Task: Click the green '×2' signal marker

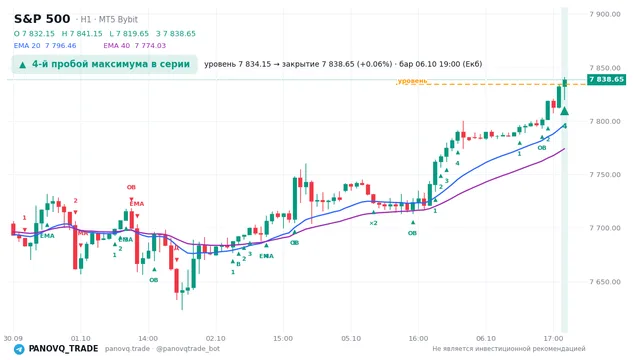Action: (x=373, y=223)
